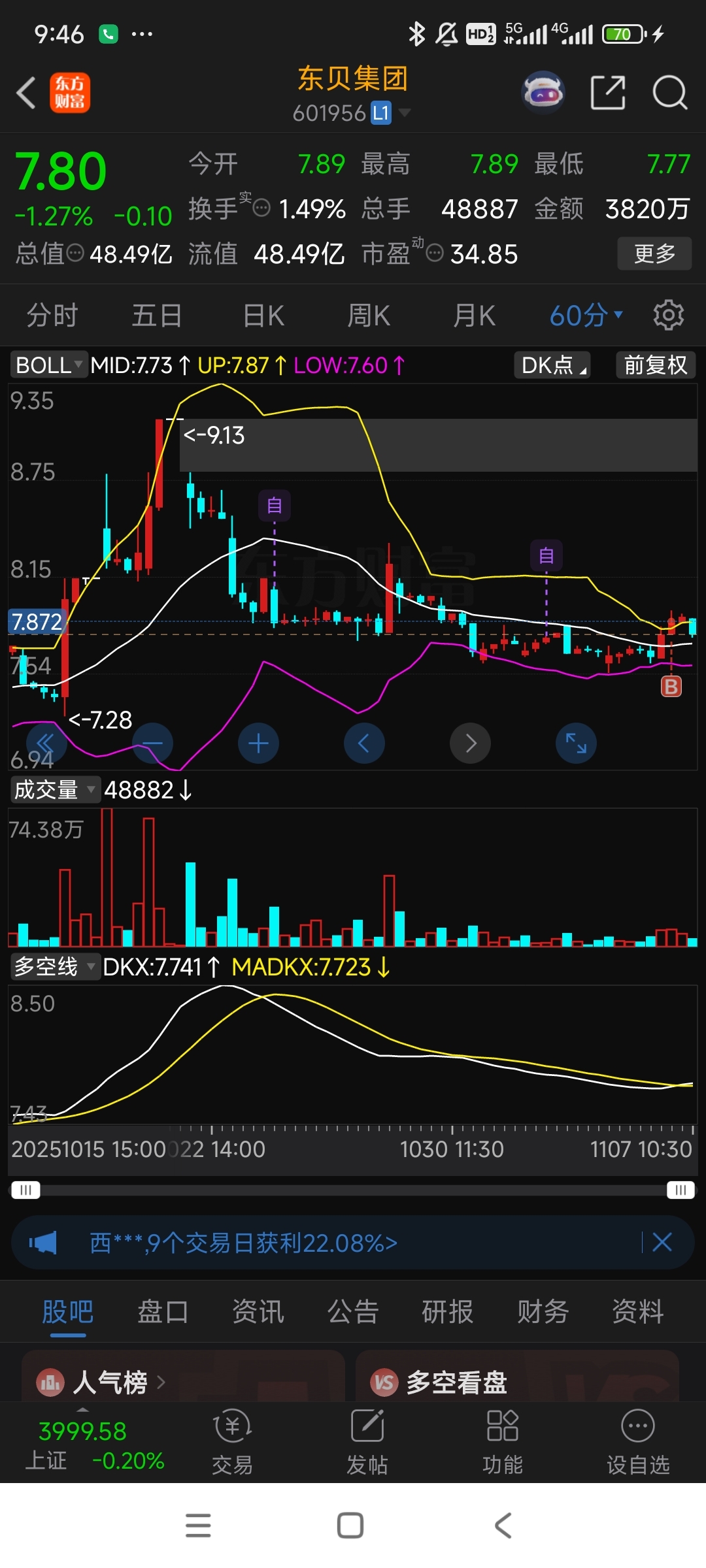Screen dimensions: 706x1568
Task: Open the 研报 tab
Action: tap(448, 1311)
